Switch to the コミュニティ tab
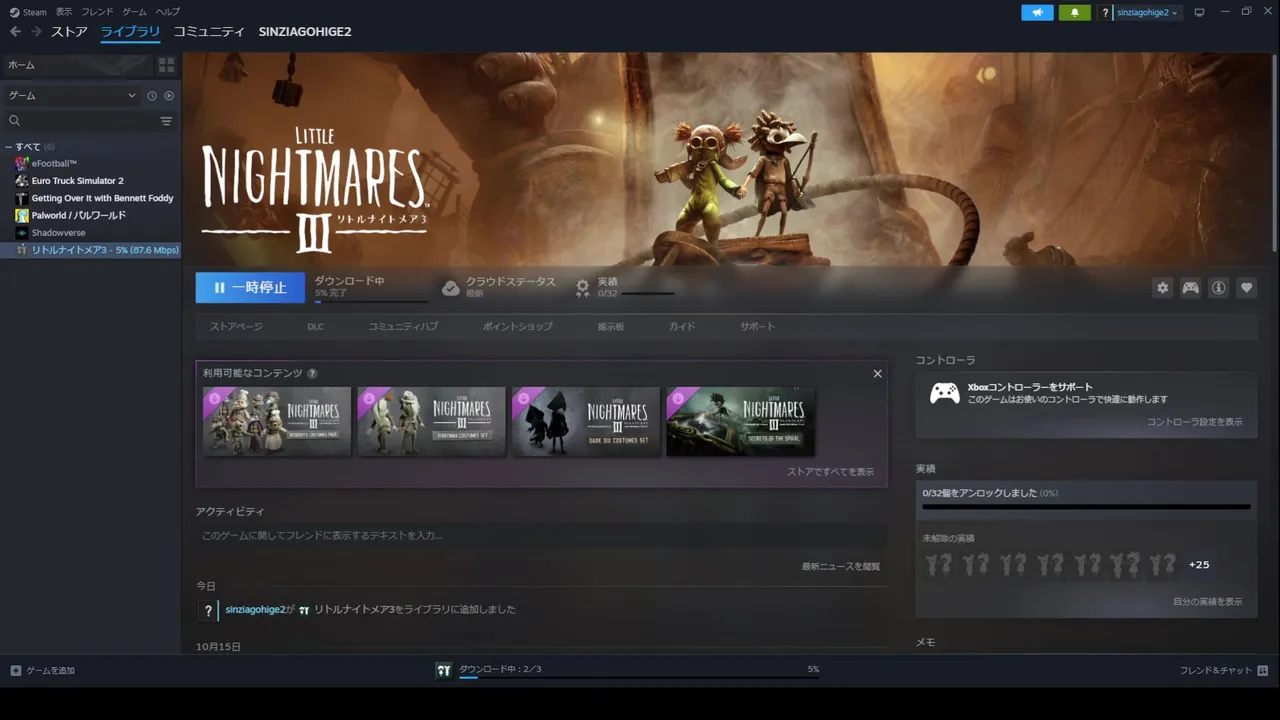Image resolution: width=1280 pixels, height=720 pixels. 209,32
